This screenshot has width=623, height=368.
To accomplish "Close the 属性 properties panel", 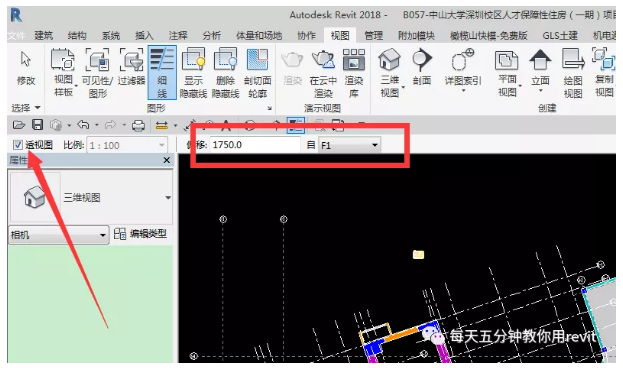I will 166,160.
